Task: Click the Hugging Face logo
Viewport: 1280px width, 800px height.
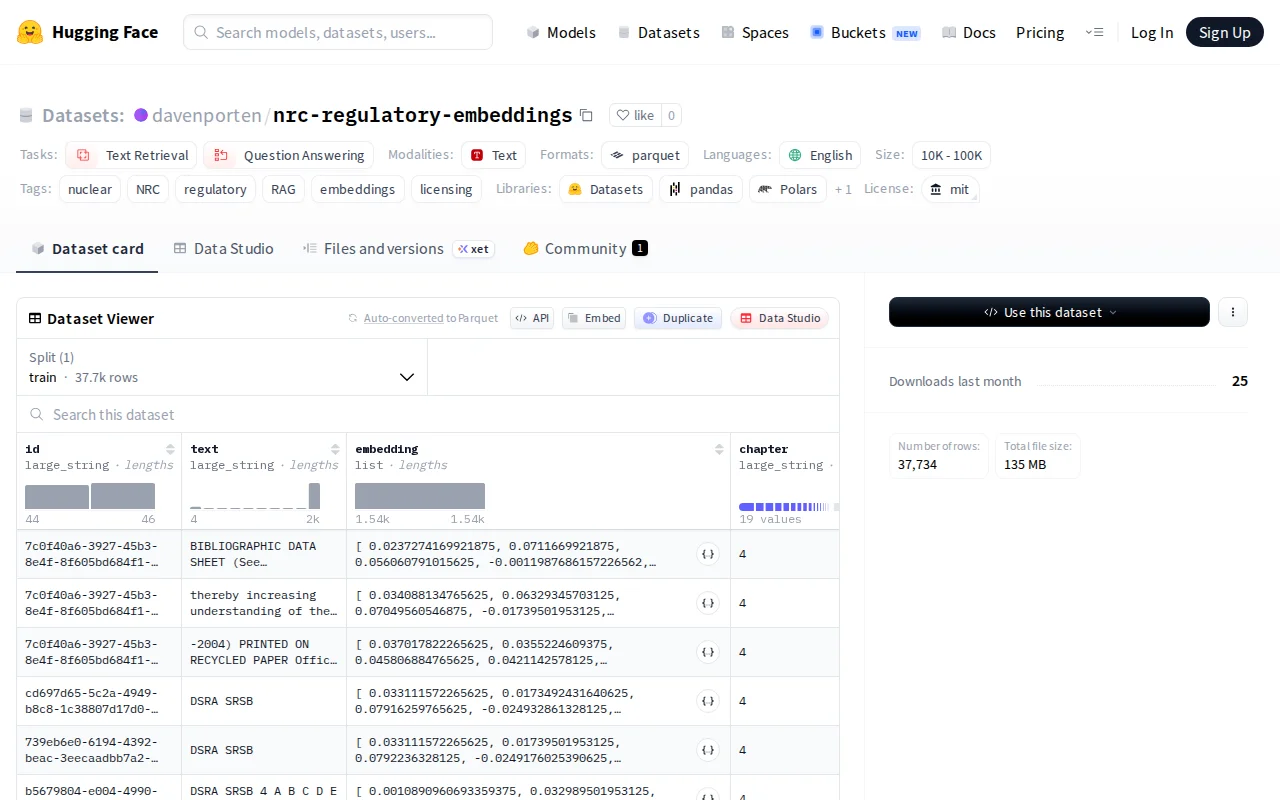Action: tap(88, 32)
